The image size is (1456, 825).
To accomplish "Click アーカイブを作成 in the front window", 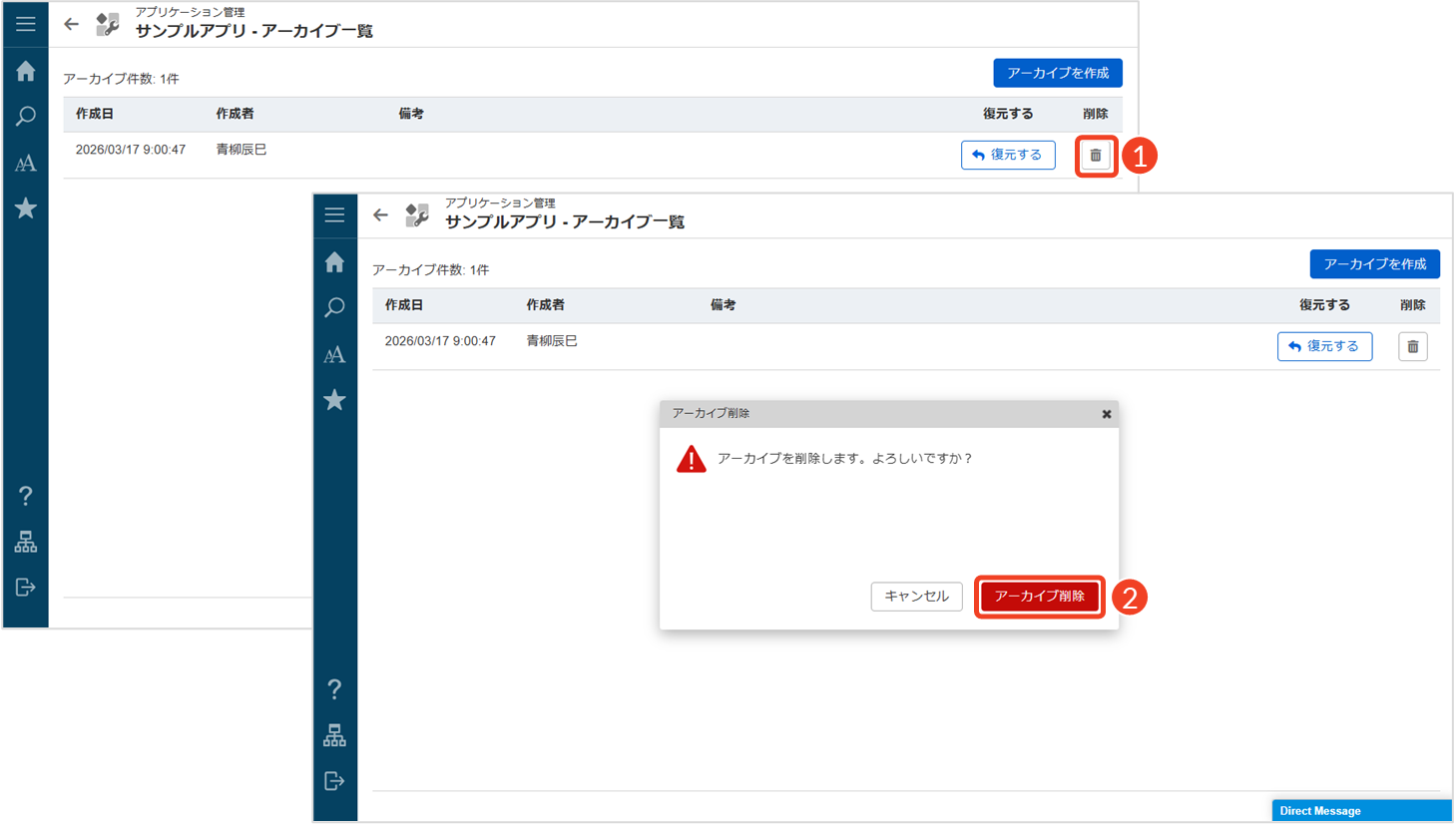I will pos(1374,264).
